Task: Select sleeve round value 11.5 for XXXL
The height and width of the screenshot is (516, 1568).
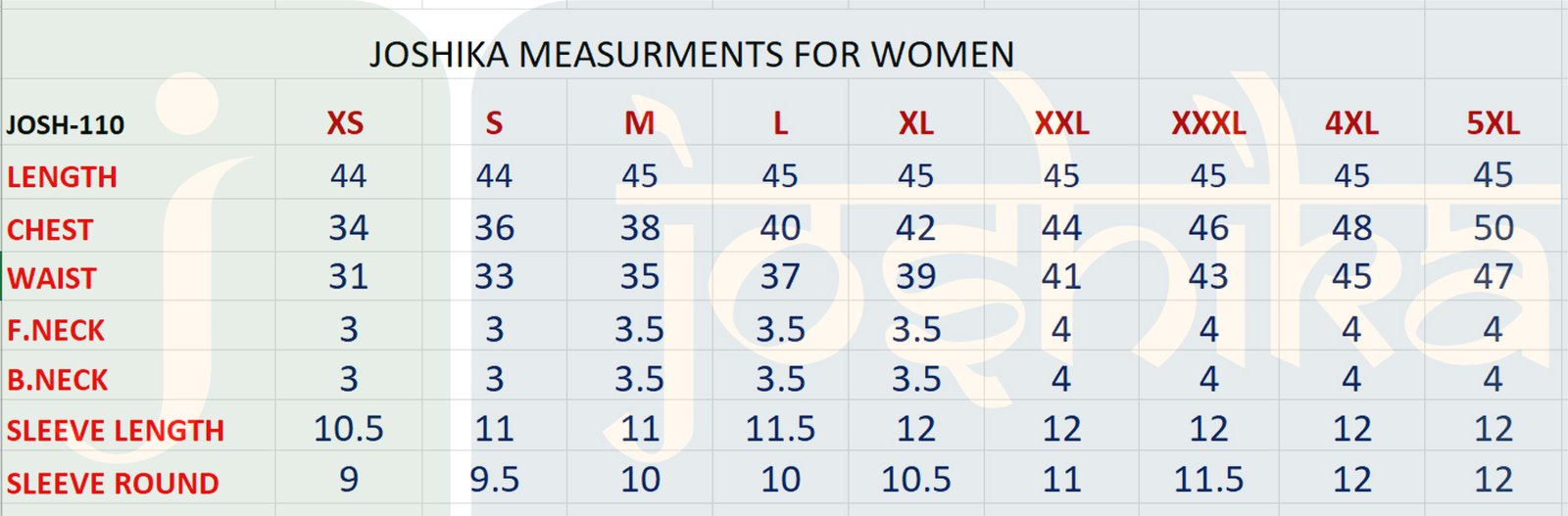Action: point(1208,480)
